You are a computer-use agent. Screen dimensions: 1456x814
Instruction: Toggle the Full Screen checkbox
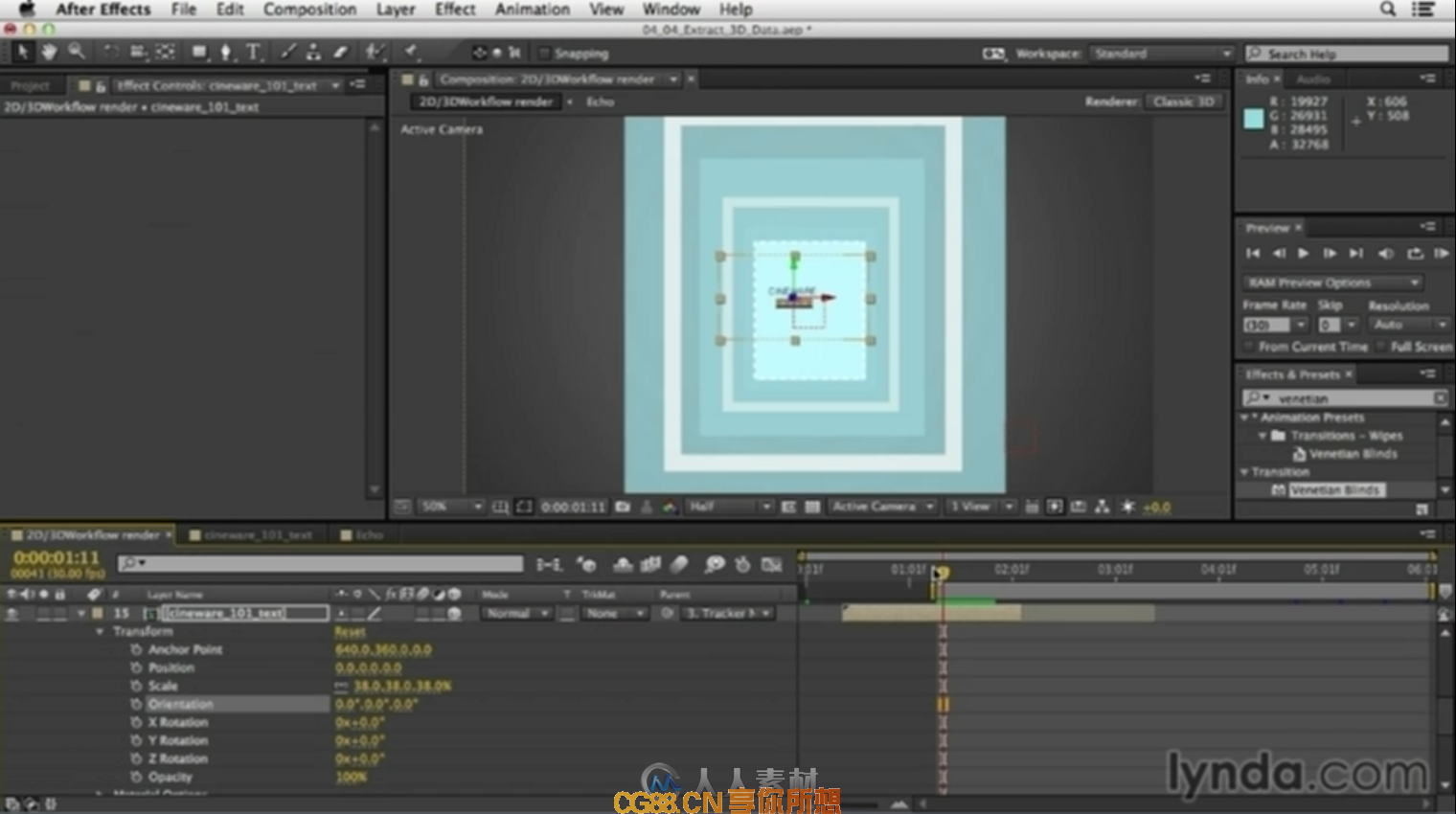[x=1381, y=347]
